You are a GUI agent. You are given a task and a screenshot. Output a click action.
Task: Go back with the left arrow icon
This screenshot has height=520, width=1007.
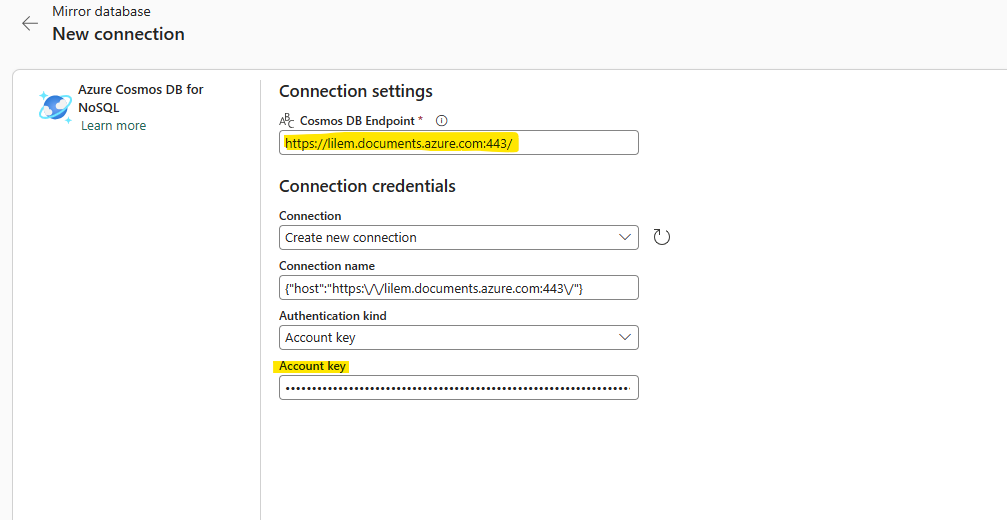coord(30,24)
